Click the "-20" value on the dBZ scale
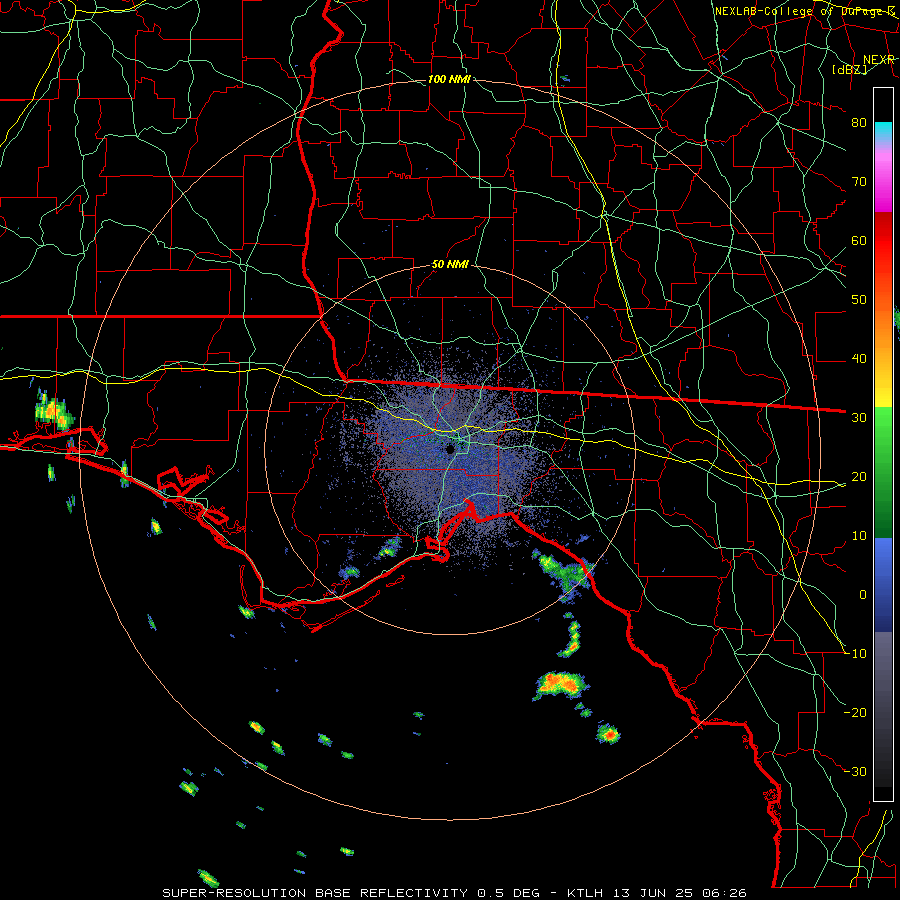 click(855, 712)
